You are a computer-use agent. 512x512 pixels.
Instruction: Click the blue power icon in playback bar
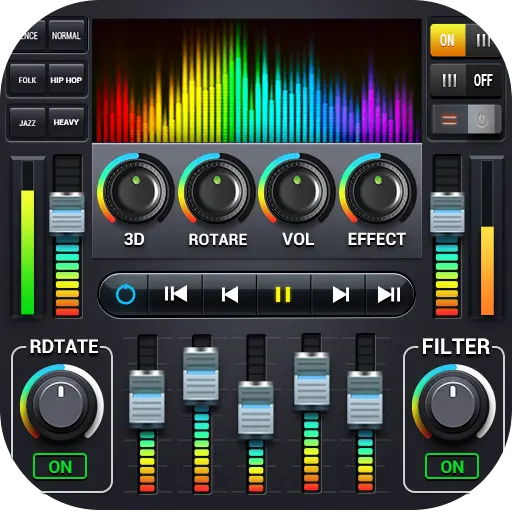[126, 294]
